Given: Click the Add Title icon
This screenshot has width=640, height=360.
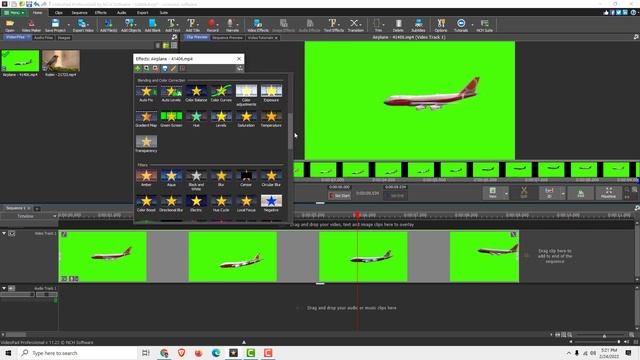Looking at the screenshot, I should 192,25.
